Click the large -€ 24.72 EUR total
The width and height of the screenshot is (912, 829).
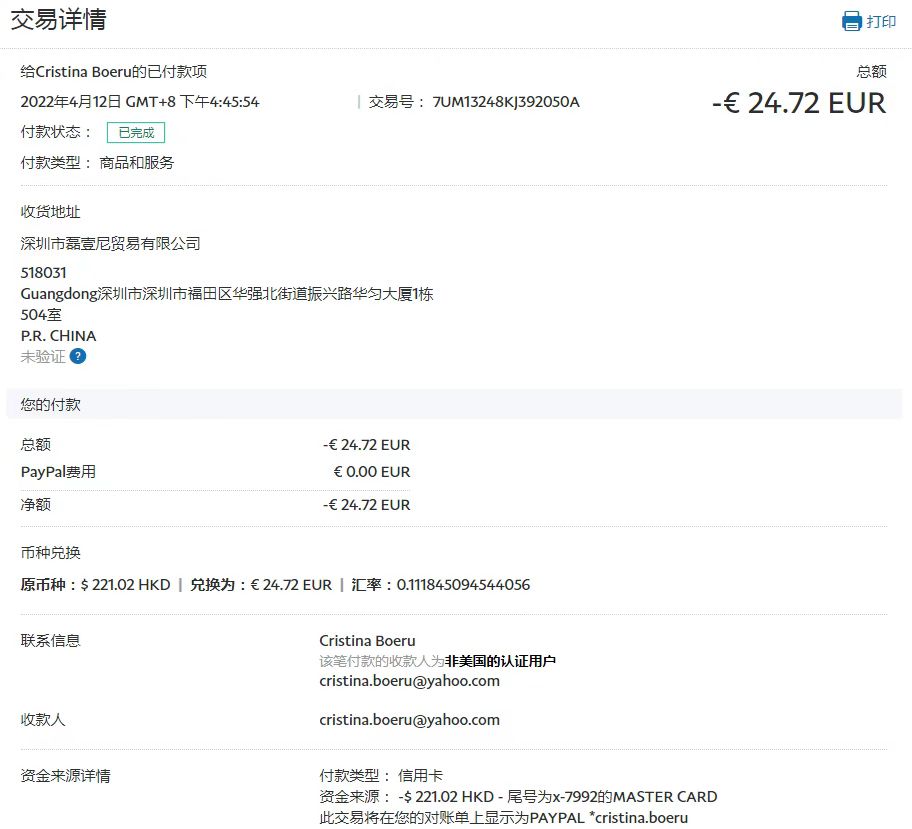(798, 103)
